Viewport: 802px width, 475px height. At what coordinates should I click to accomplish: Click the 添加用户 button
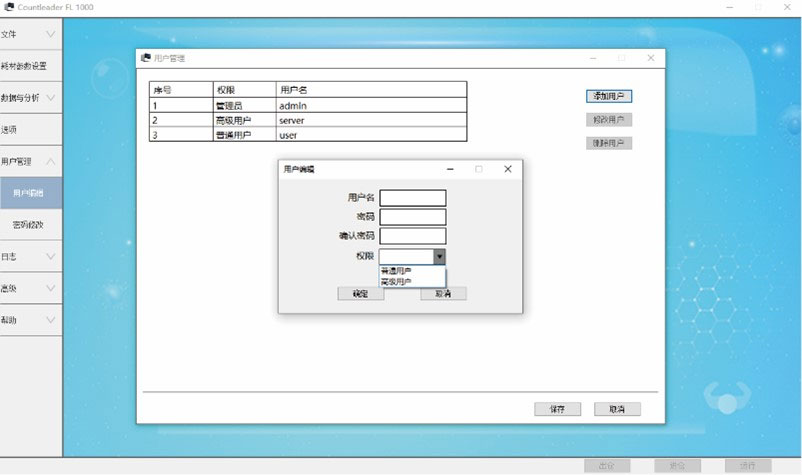click(x=608, y=96)
